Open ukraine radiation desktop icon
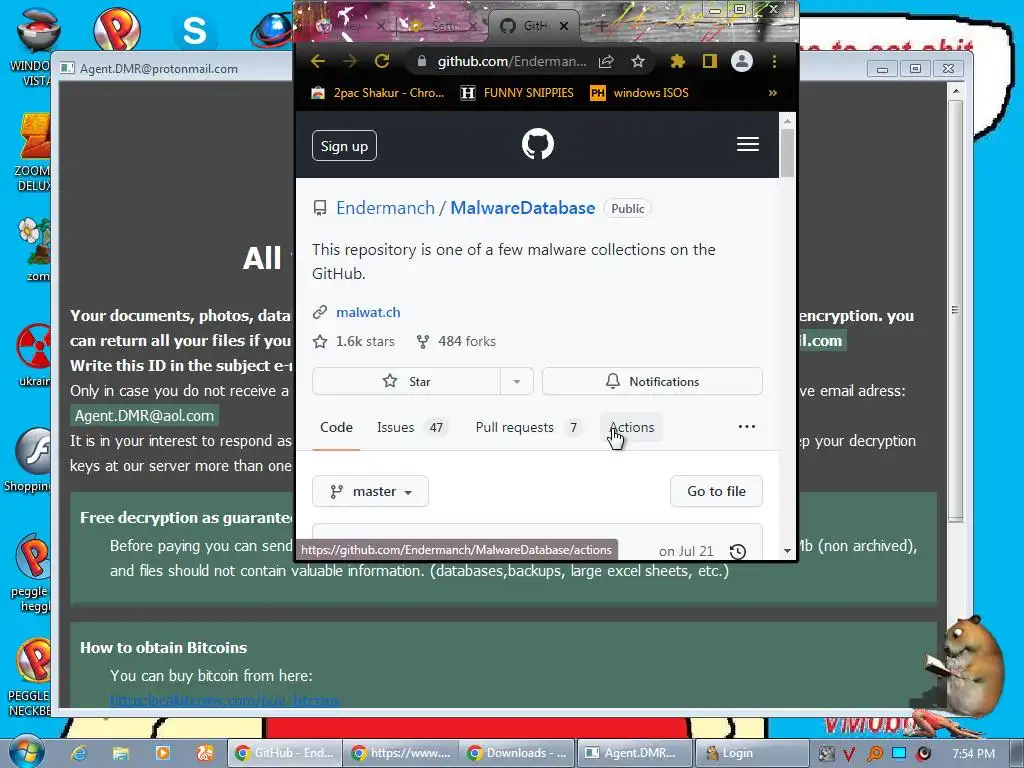 [x=34, y=355]
